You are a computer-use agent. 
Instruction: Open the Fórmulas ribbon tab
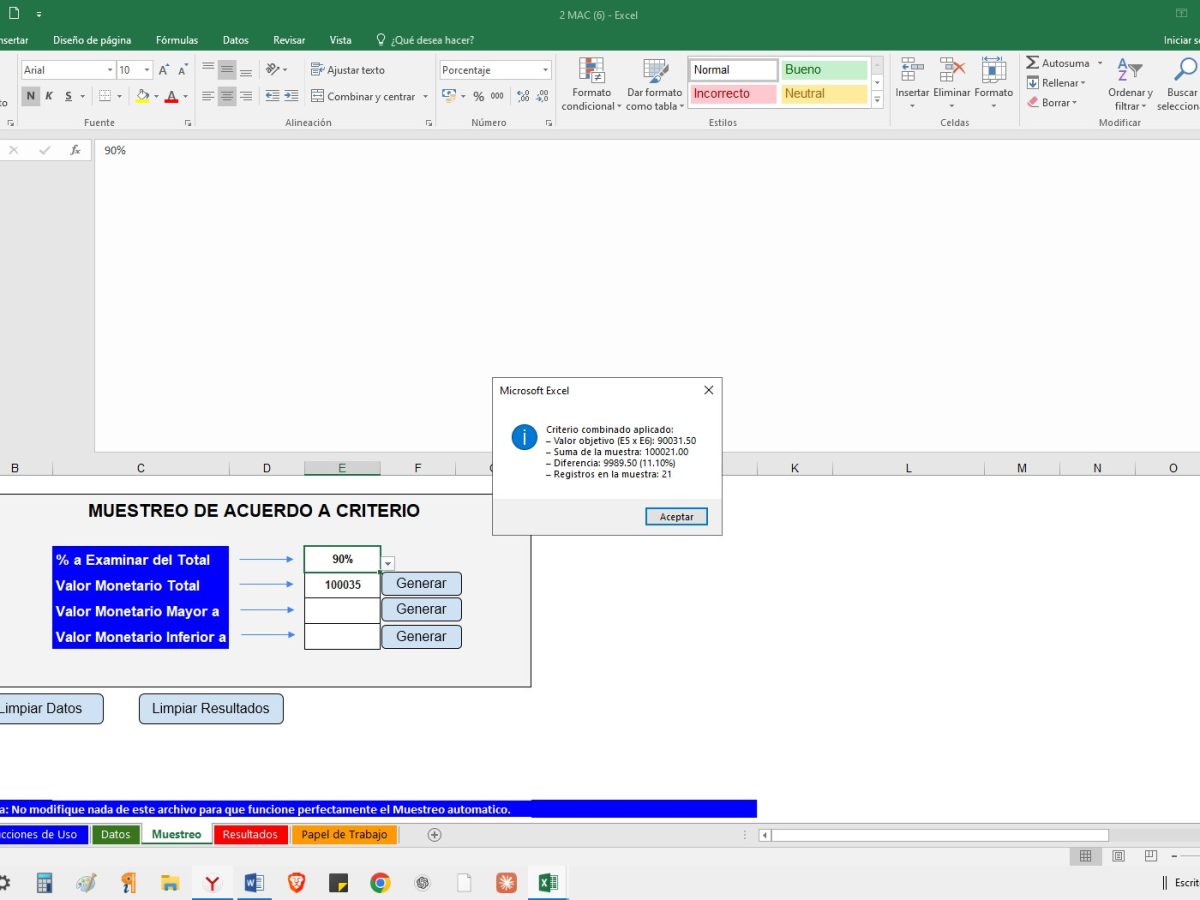point(177,40)
